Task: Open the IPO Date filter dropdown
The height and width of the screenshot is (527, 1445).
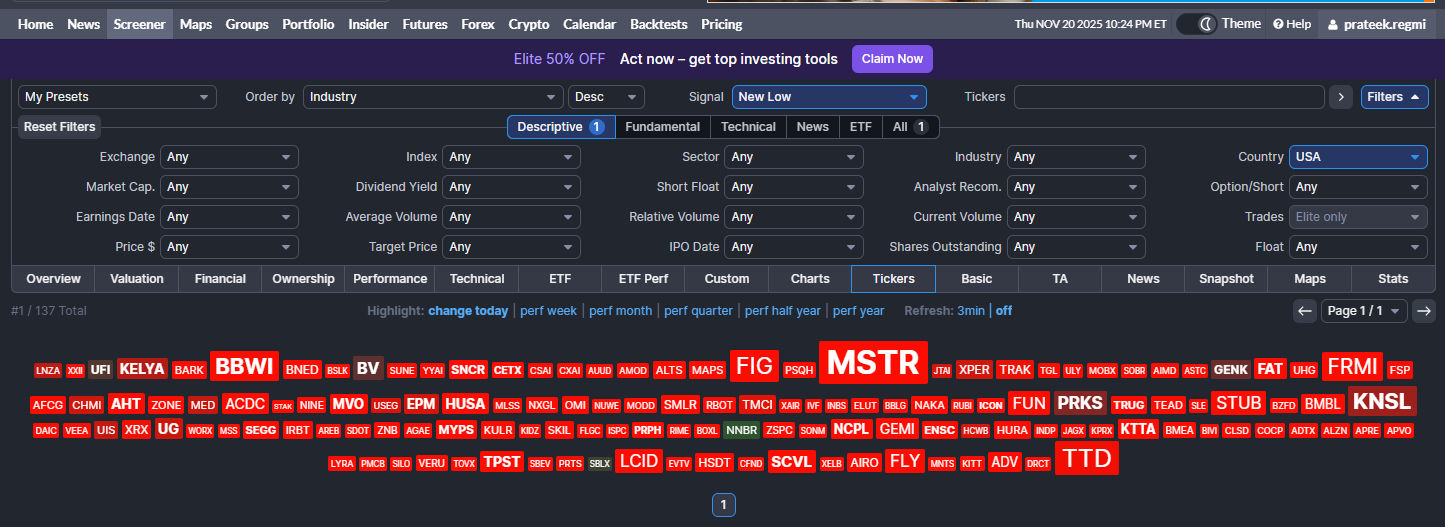Action: [x=794, y=247]
